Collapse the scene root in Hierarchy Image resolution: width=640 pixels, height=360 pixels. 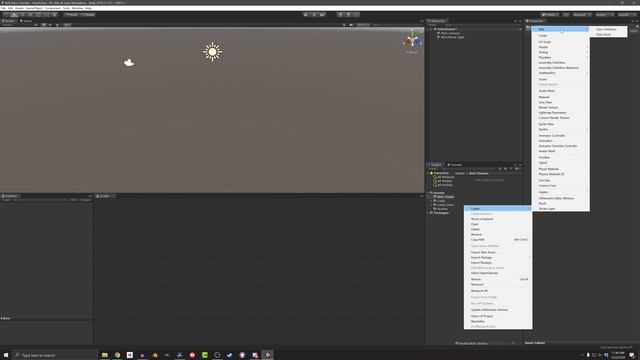click(431, 29)
